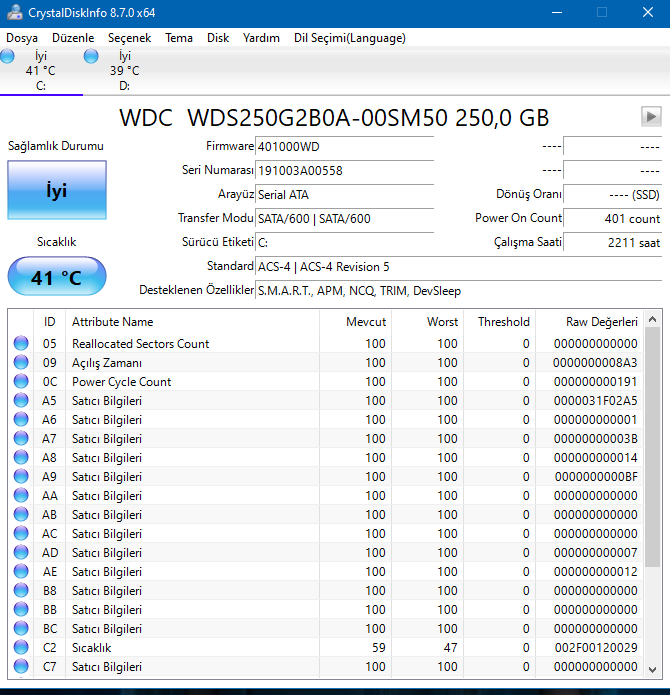Click the Sürücü Etiketi field C:

coord(344,242)
